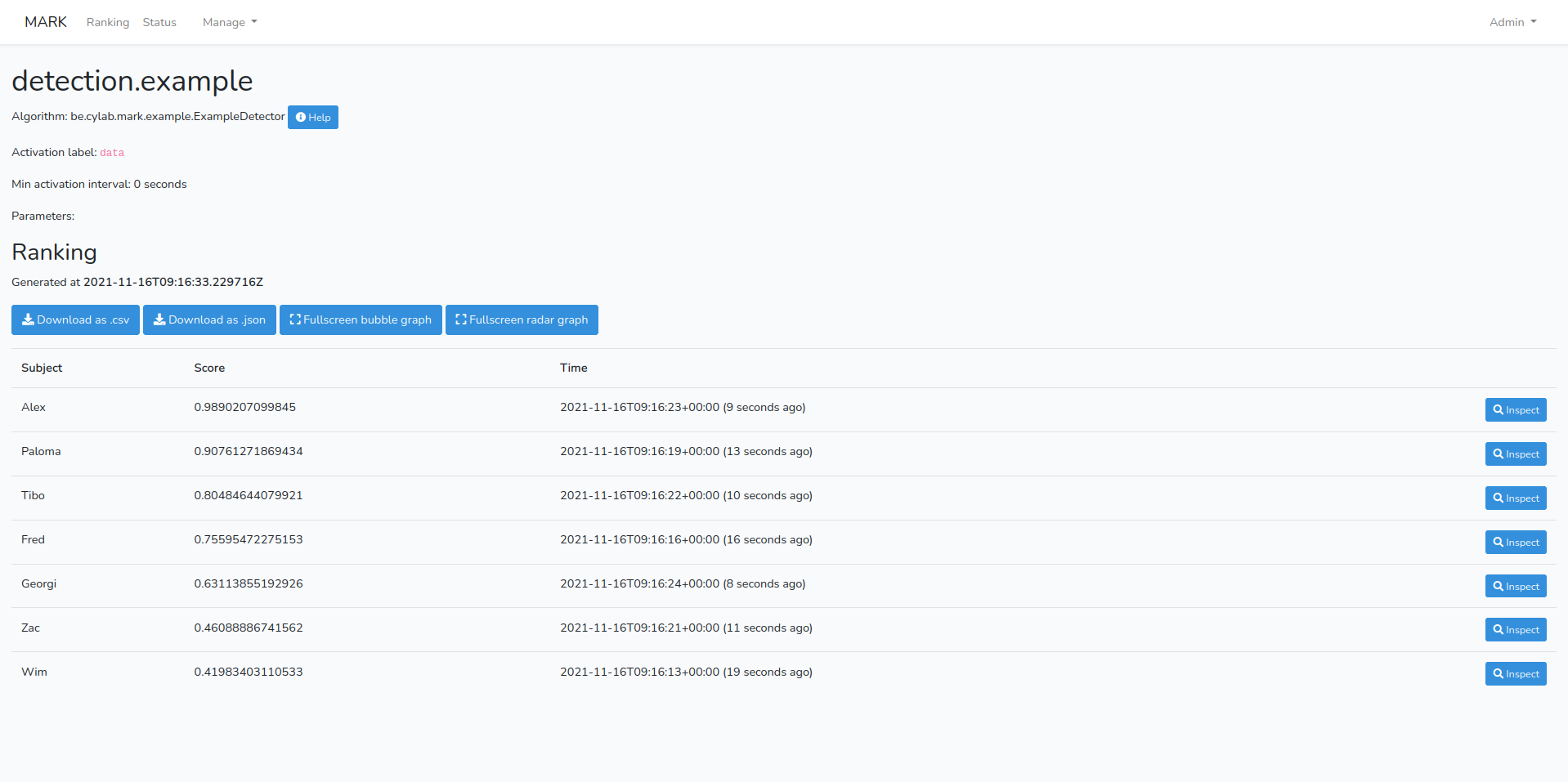This screenshot has height=782, width=1568.
Task: Click the download icon on the .csv button
Action: point(28,320)
